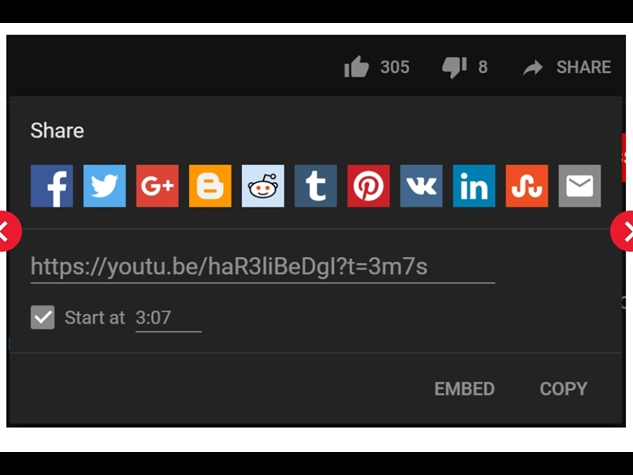
Task: Click the Google Plus share icon
Action: tap(157, 186)
